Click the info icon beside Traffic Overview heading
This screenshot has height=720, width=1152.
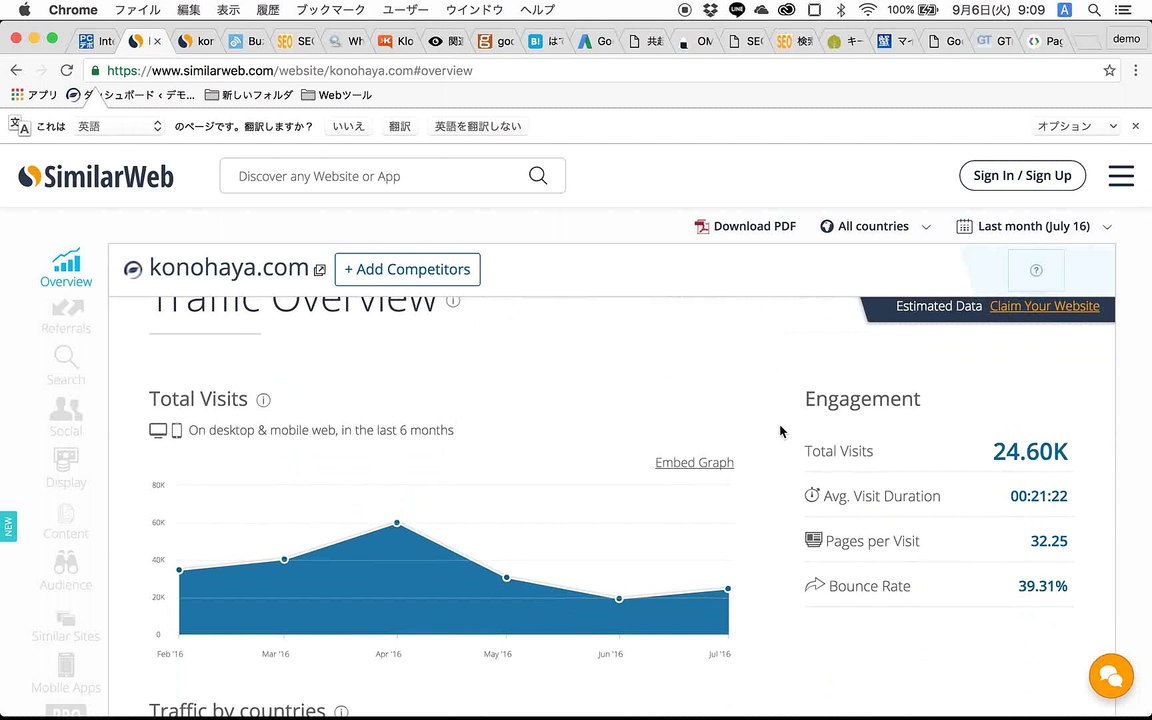pos(453,300)
